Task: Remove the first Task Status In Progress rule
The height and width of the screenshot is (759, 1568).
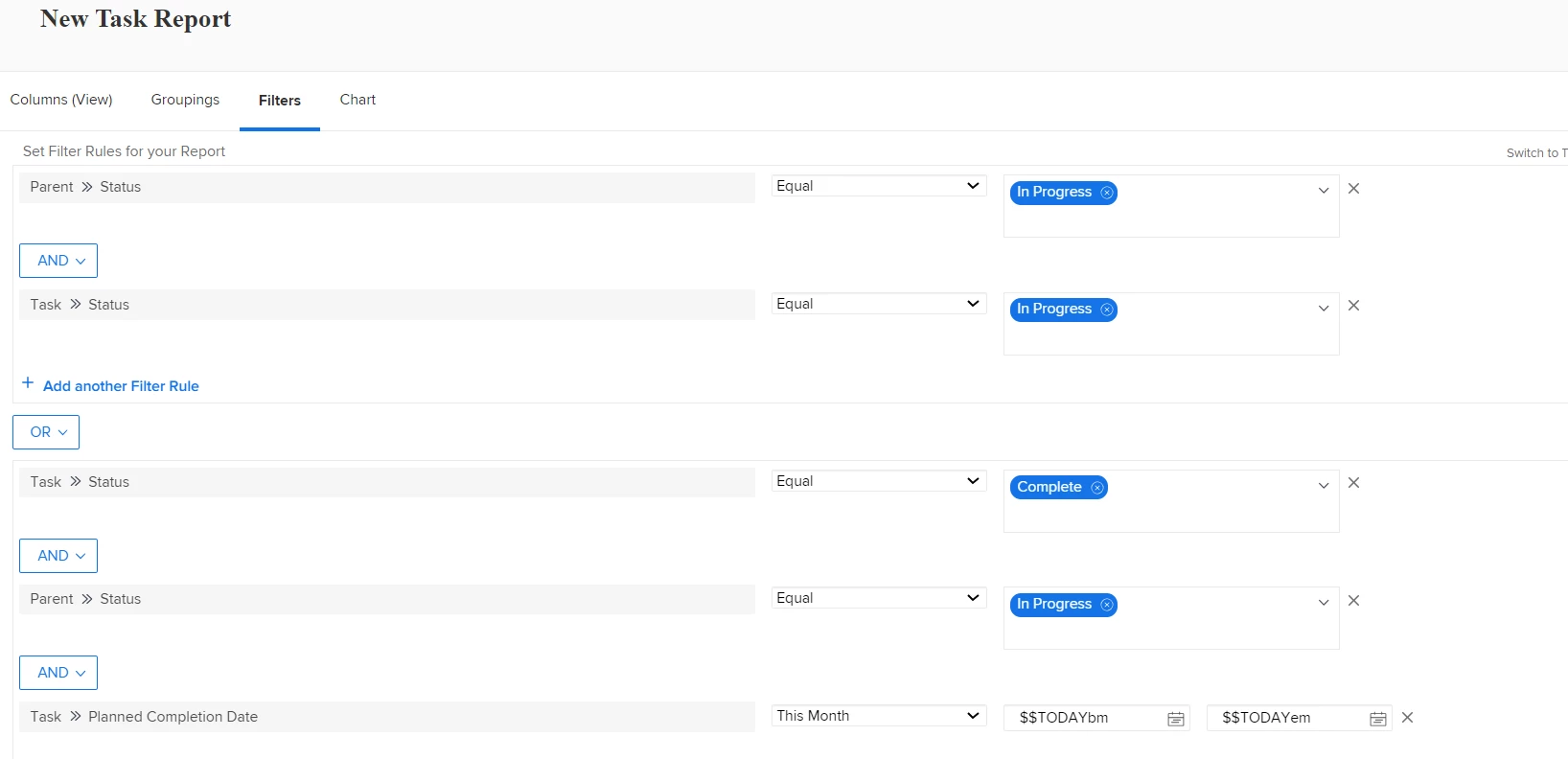Action: tap(1353, 306)
